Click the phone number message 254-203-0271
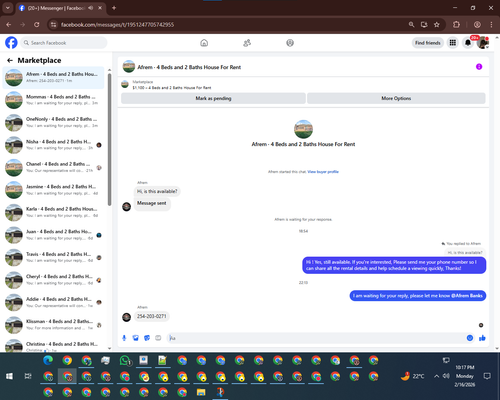500x400 pixels. [152, 316]
